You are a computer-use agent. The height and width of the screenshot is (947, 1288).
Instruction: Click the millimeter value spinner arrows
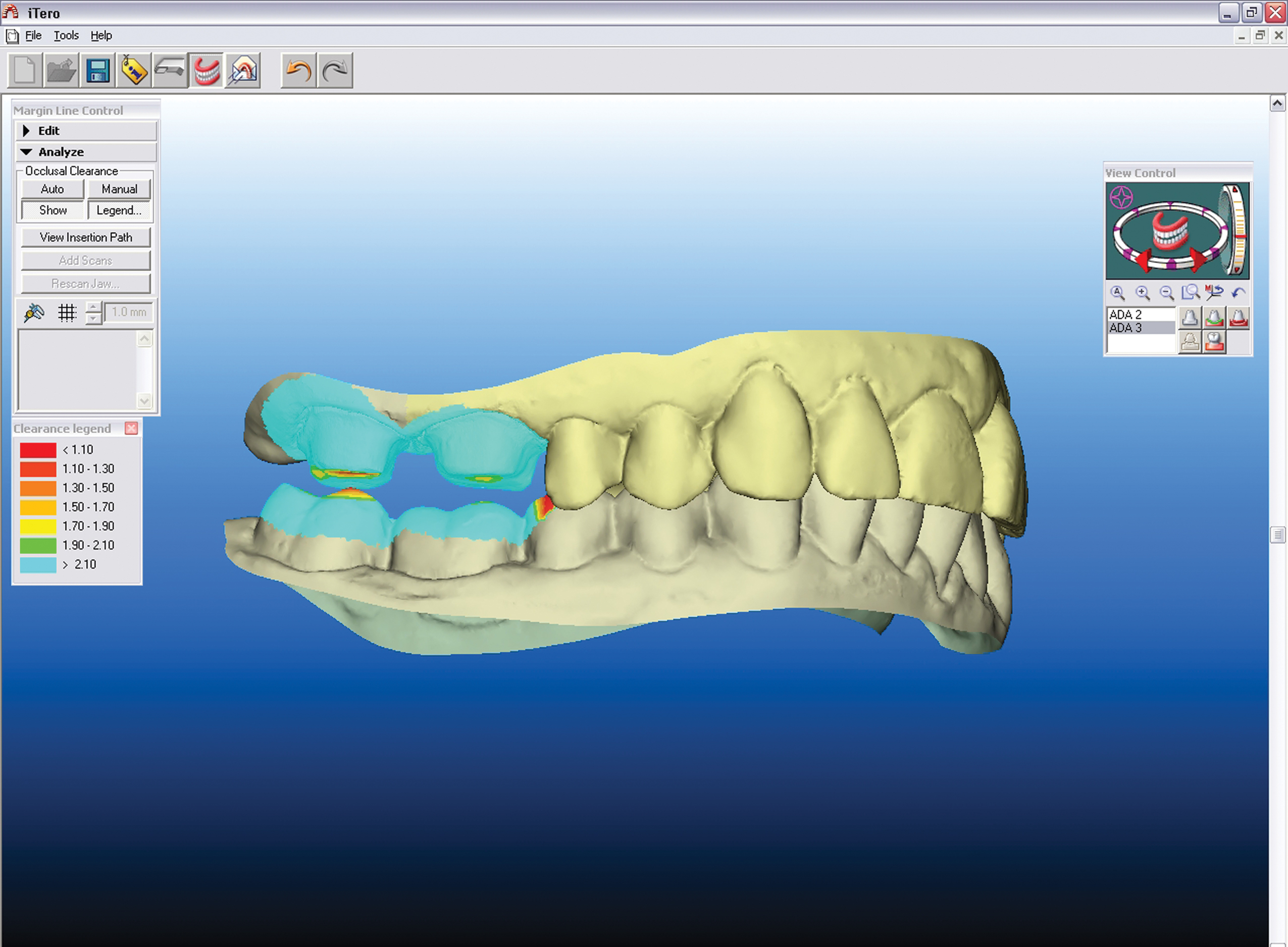(x=93, y=312)
